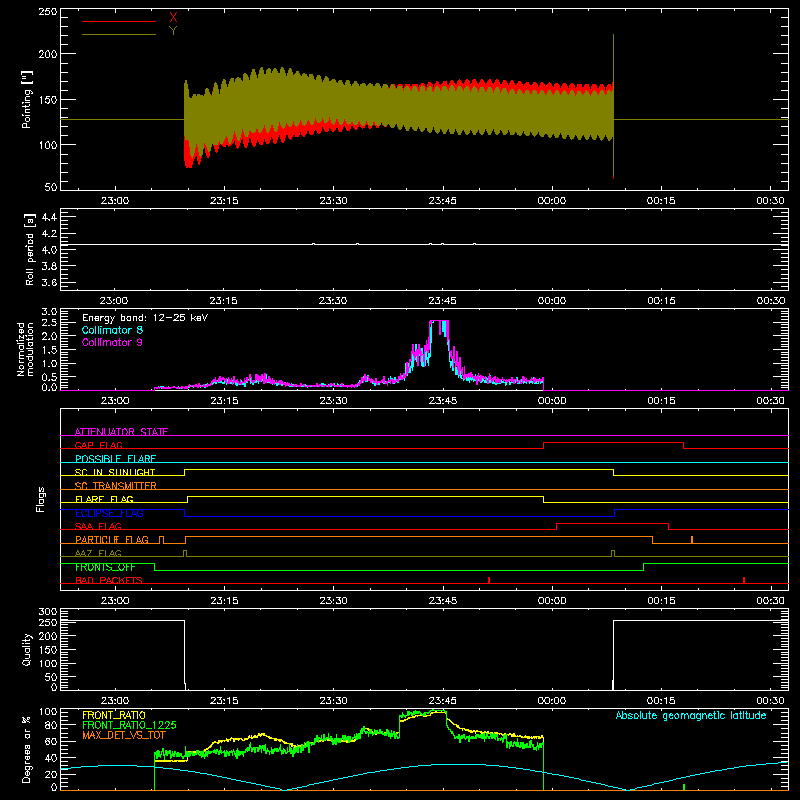Click the 'Normalized modulation' axis title

(x=26, y=349)
